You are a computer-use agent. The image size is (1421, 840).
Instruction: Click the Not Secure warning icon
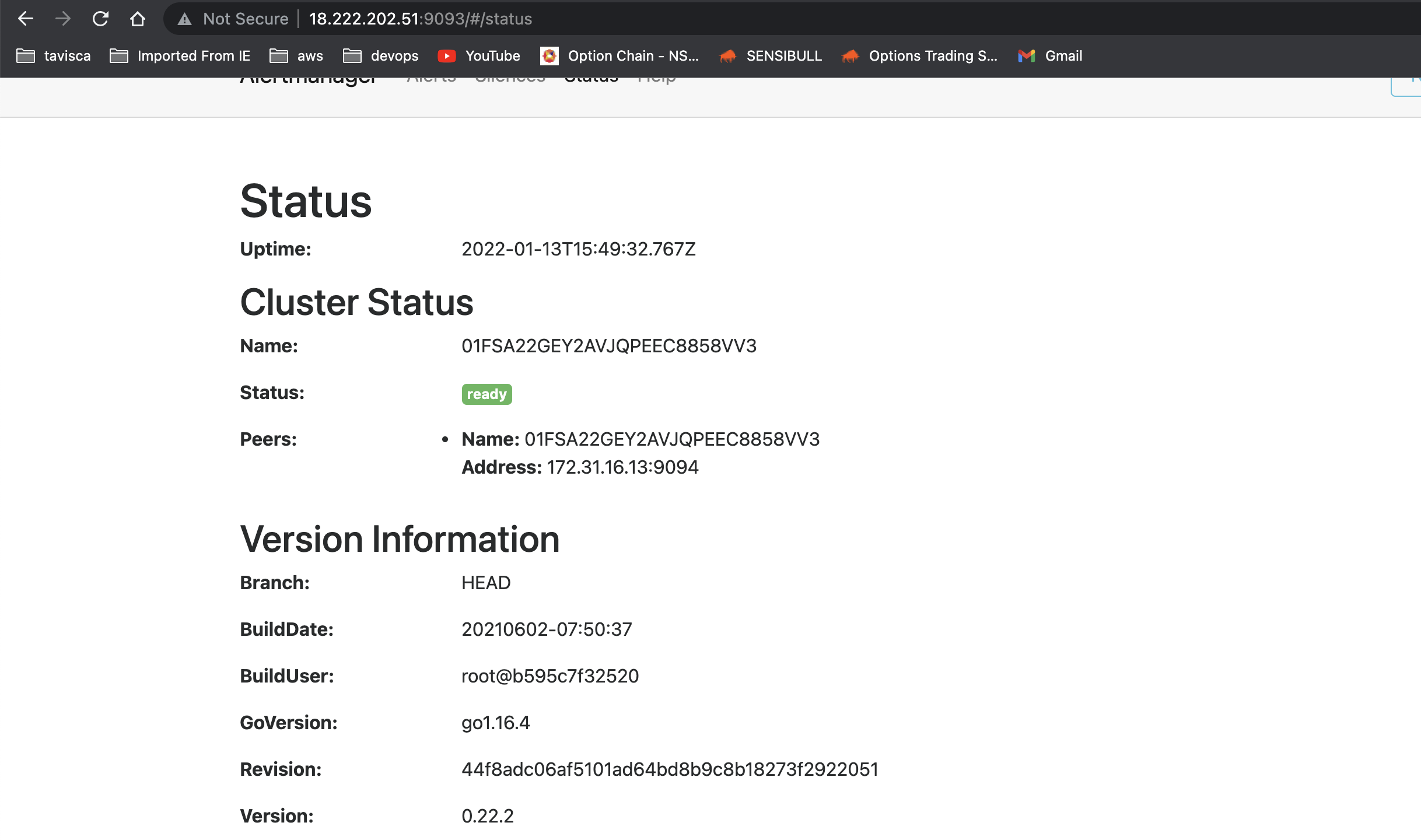[185, 19]
